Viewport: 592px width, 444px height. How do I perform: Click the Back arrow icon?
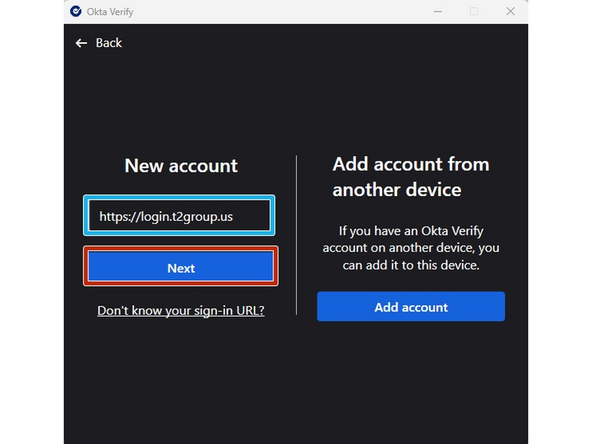coord(81,43)
